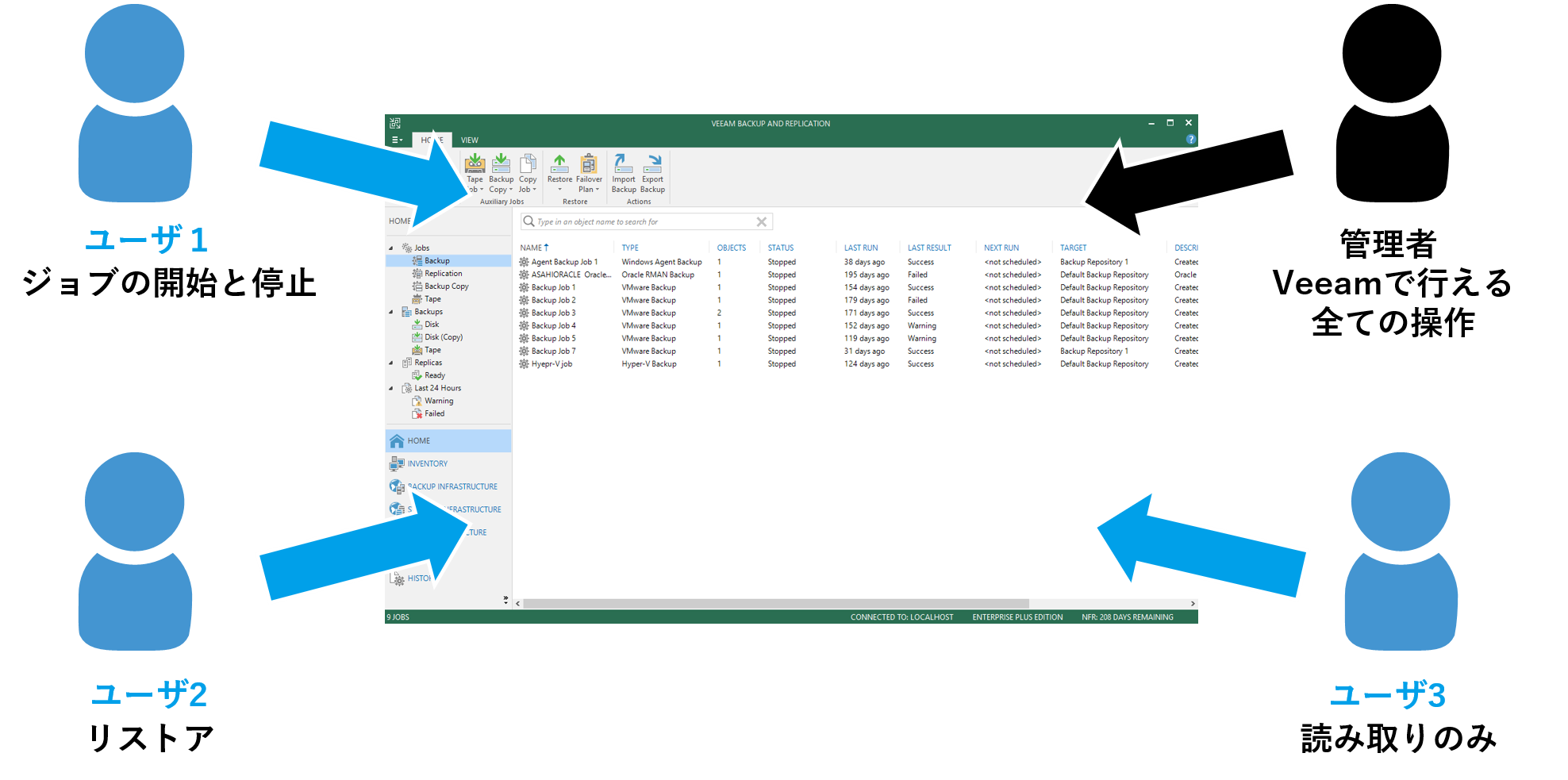The width and height of the screenshot is (1568, 780).
Task: Collapse the Backups tree node arrow
Action: tap(390, 312)
